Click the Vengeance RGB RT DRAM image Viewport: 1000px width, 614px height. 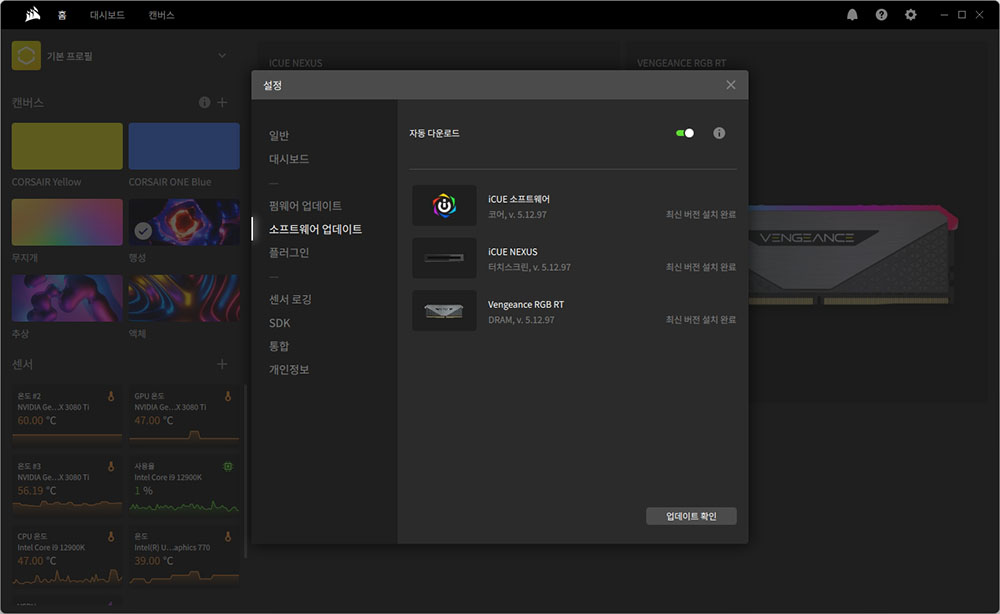pos(444,311)
